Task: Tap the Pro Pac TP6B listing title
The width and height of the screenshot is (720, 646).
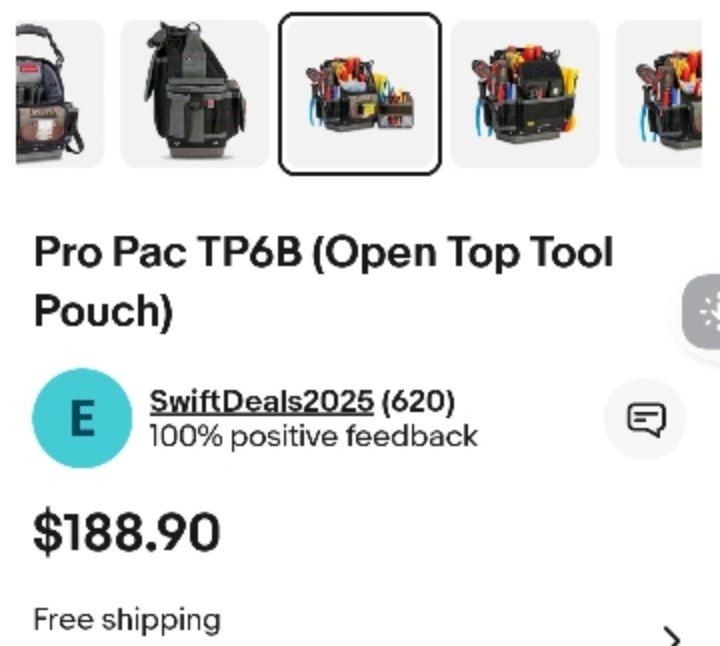Action: pyautogui.click(x=324, y=281)
